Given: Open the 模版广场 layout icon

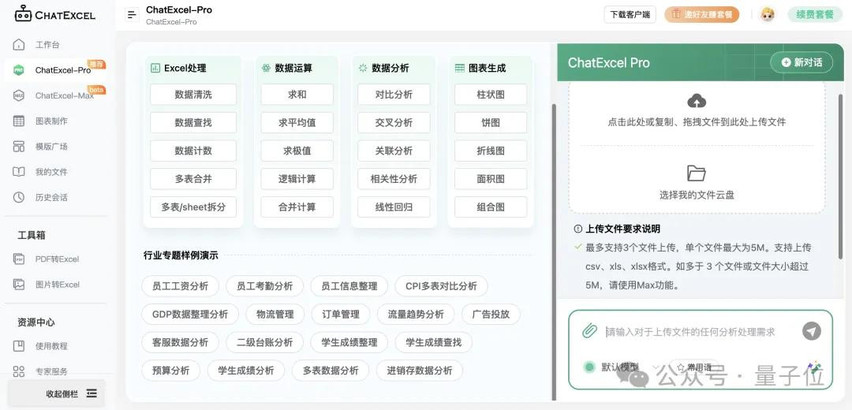Looking at the screenshot, I should tap(19, 147).
